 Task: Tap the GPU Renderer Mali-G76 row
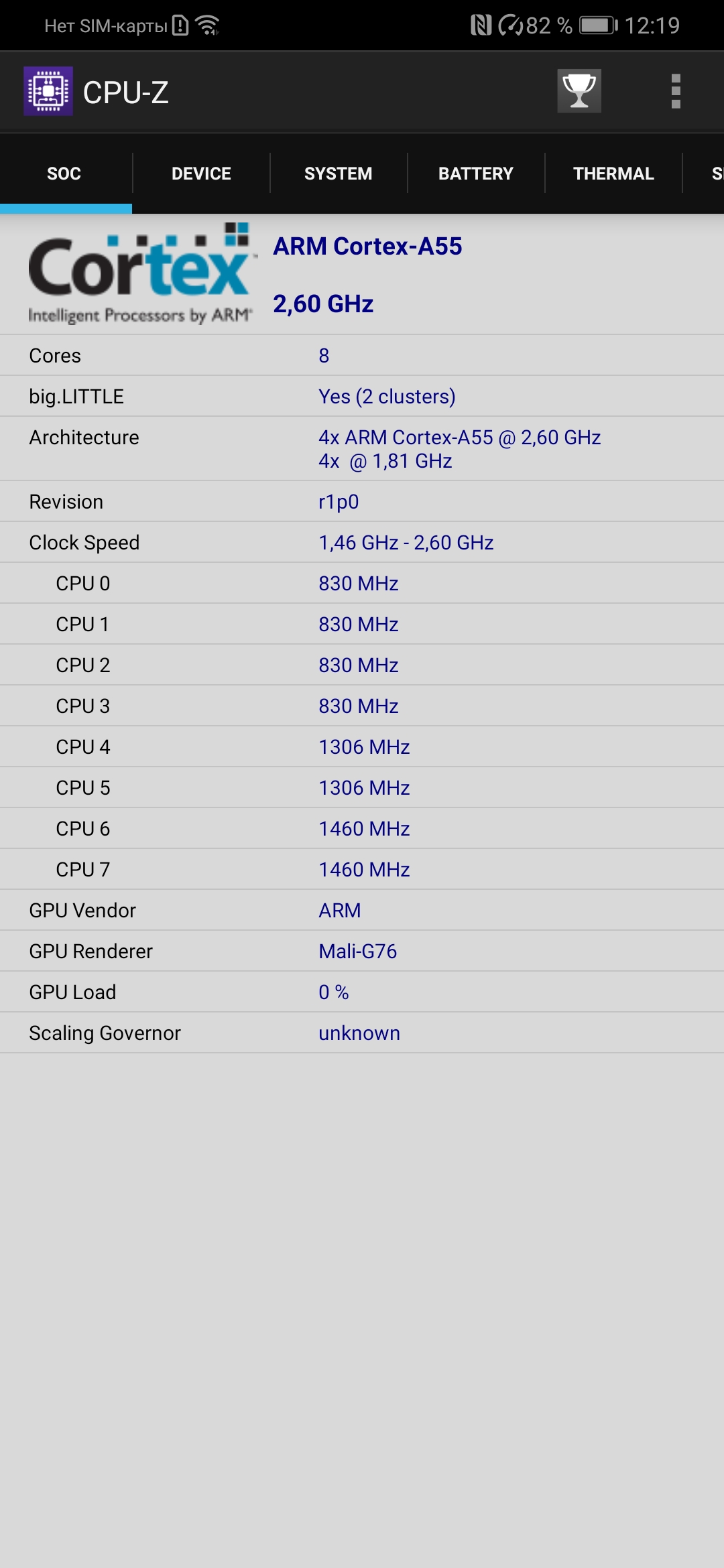tap(362, 952)
